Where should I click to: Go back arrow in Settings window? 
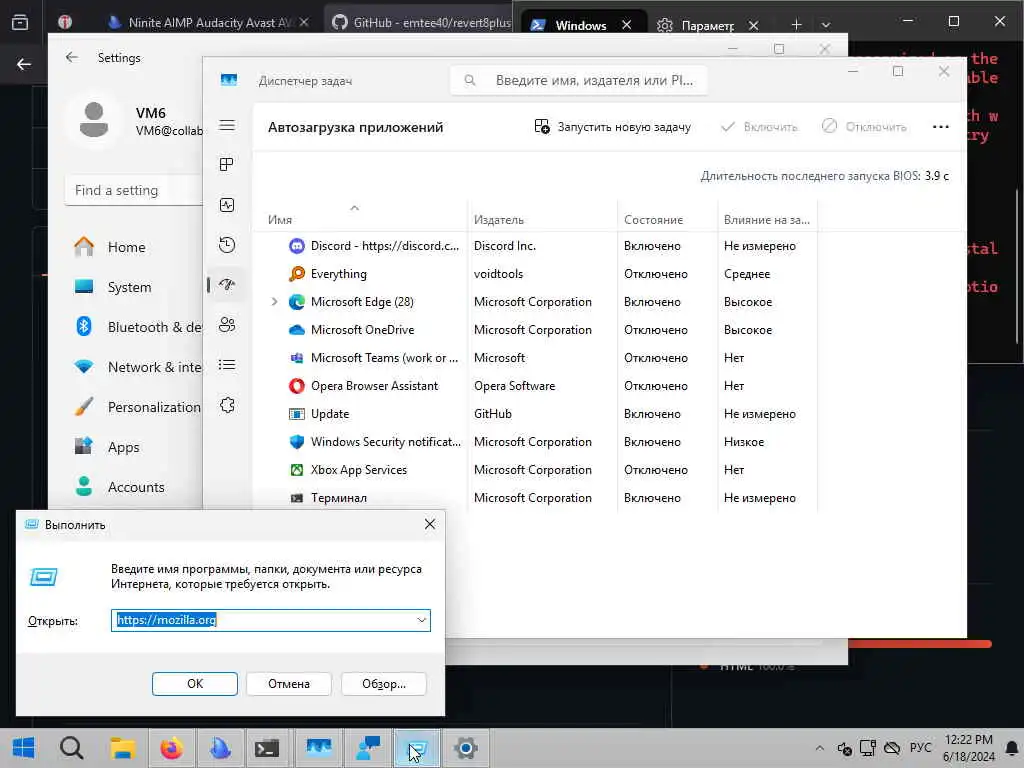pos(72,57)
